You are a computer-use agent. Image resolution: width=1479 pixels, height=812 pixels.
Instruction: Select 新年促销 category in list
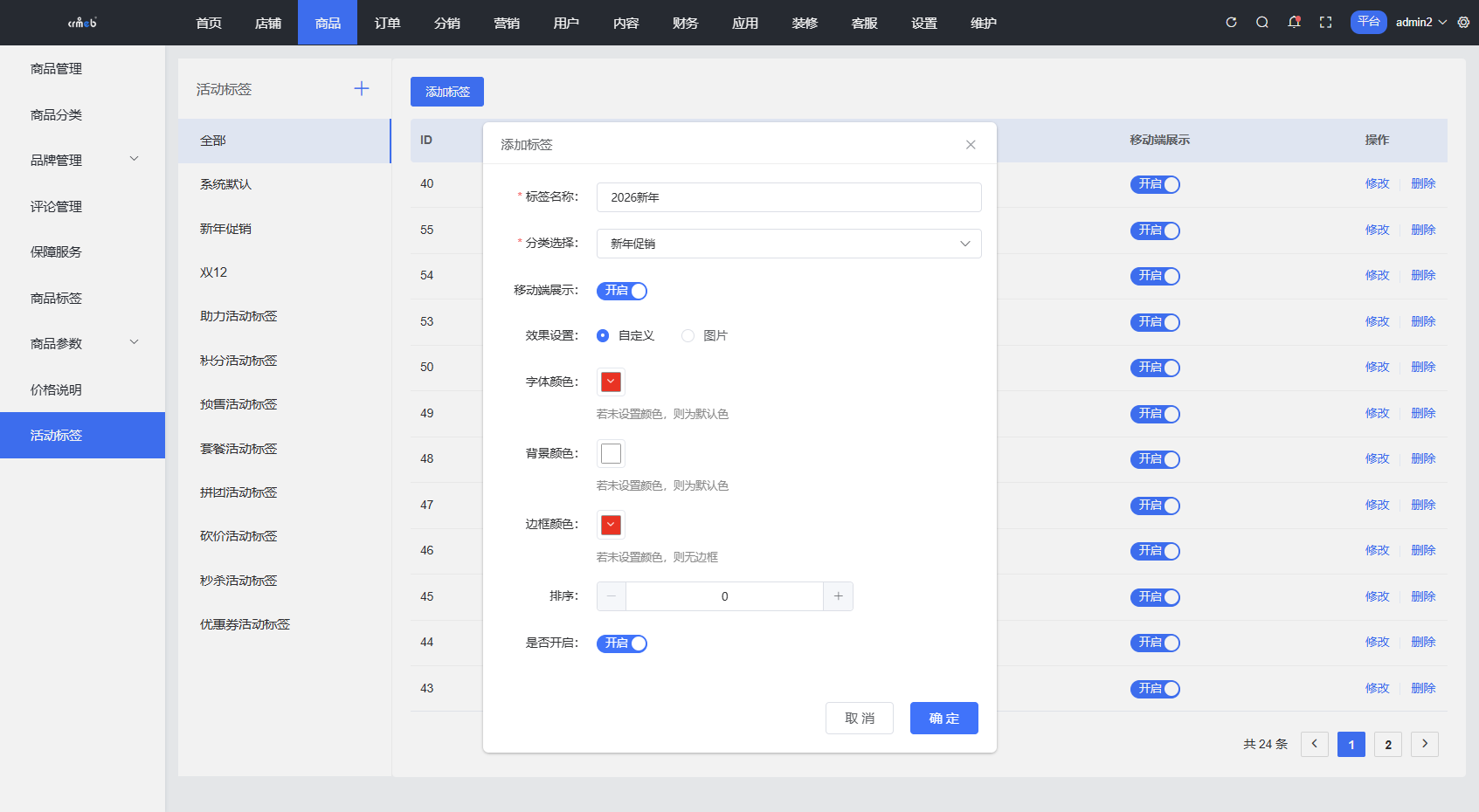pos(285,229)
